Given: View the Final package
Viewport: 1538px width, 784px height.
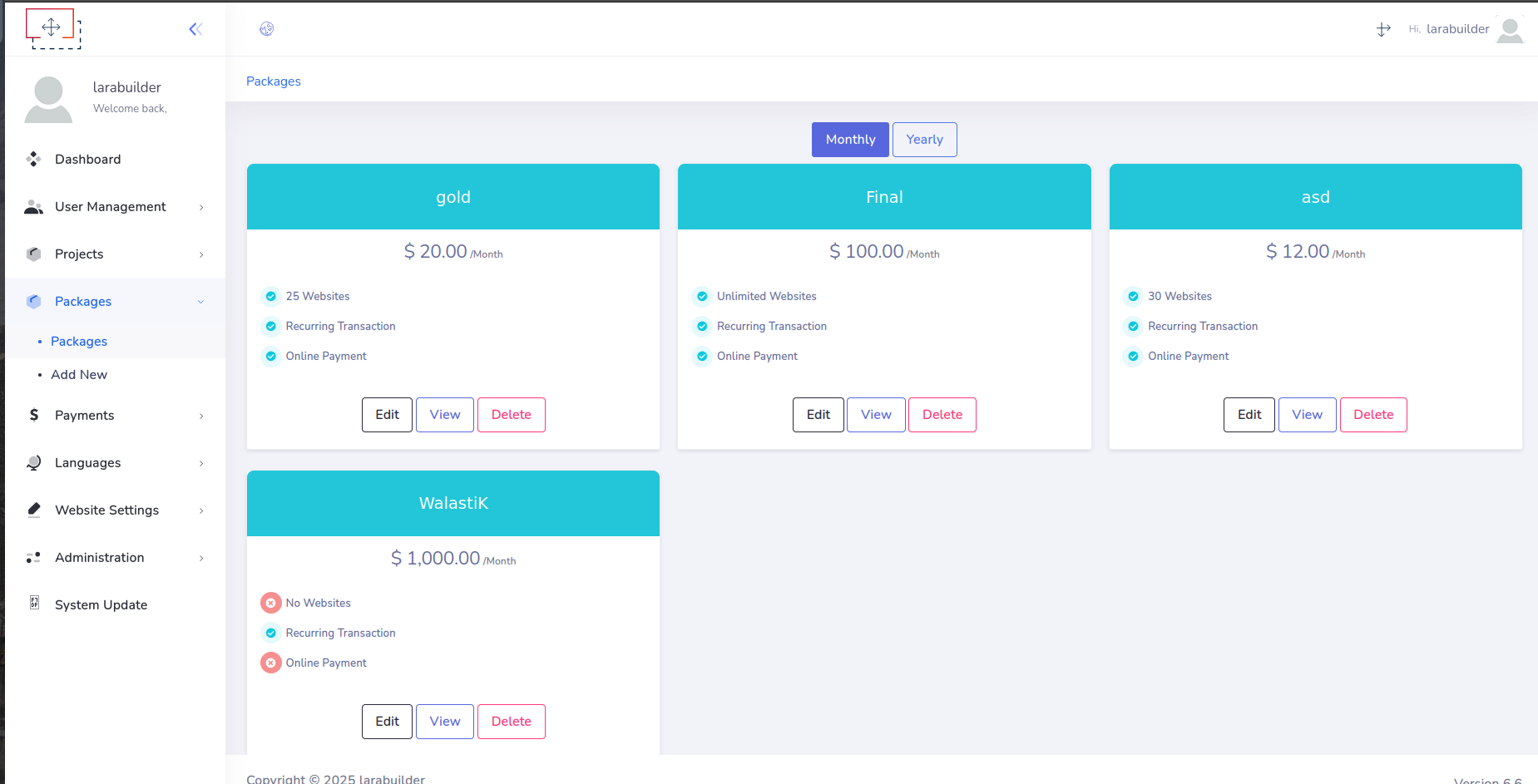Looking at the screenshot, I should point(876,415).
